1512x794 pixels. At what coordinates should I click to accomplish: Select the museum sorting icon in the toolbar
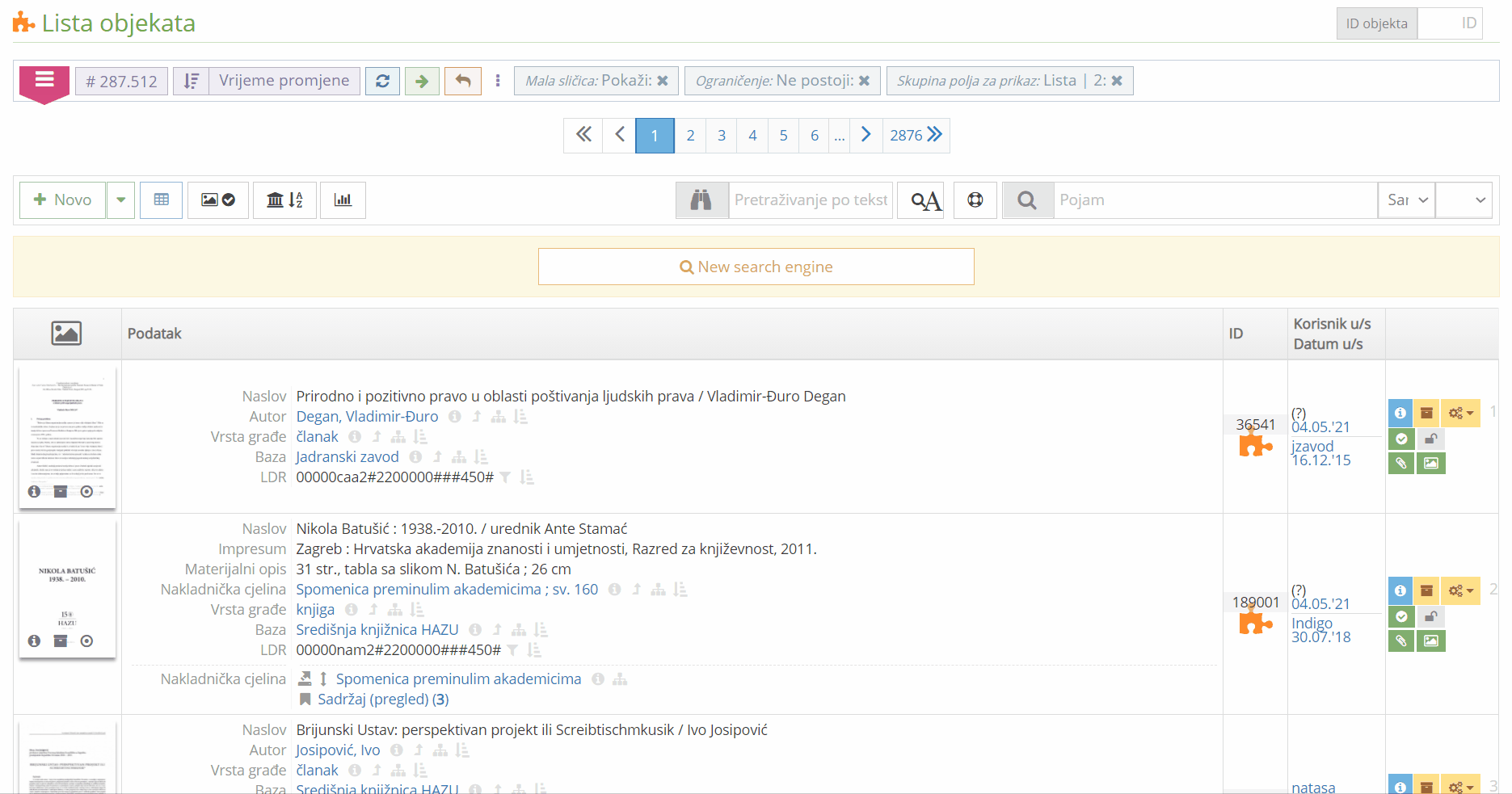pyautogui.click(x=284, y=200)
